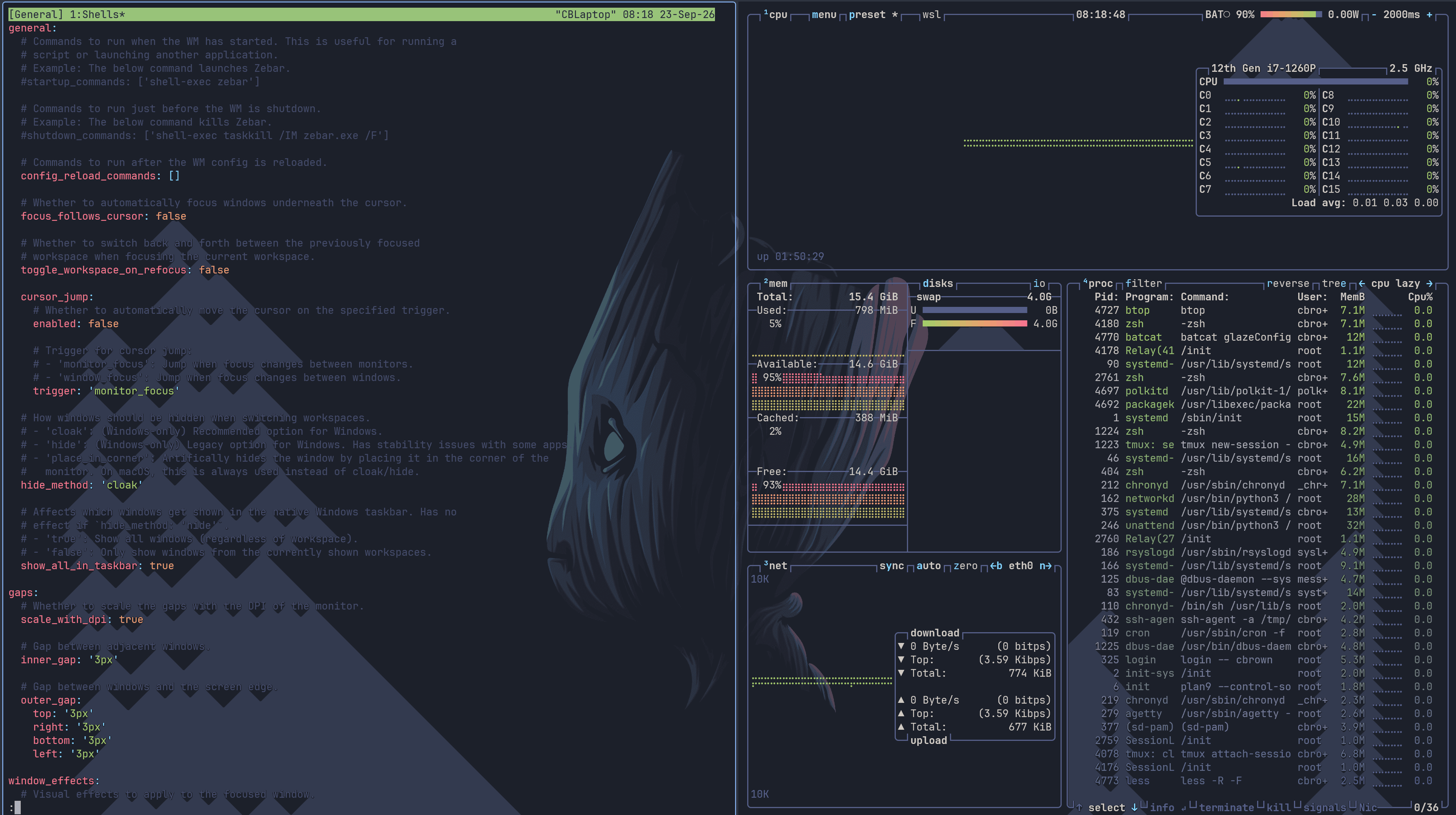Click the 'cpu lazy' sort mode label
This screenshot has height=815, width=1456.
(x=1395, y=283)
